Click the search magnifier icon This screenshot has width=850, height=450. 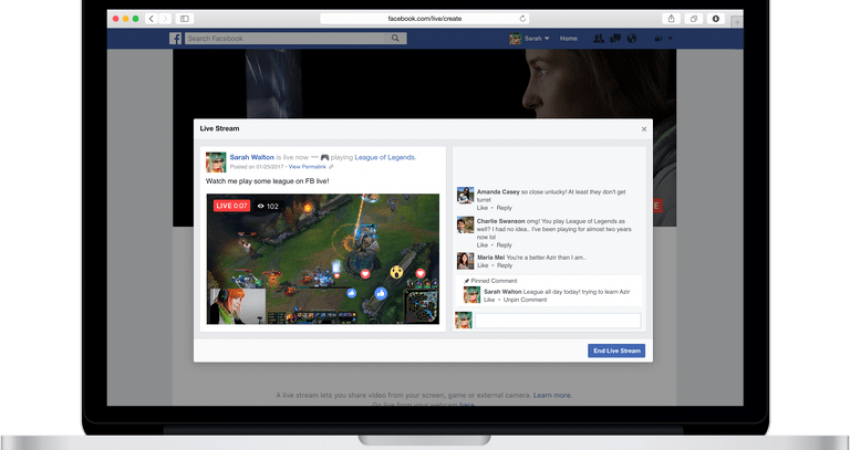(396, 38)
